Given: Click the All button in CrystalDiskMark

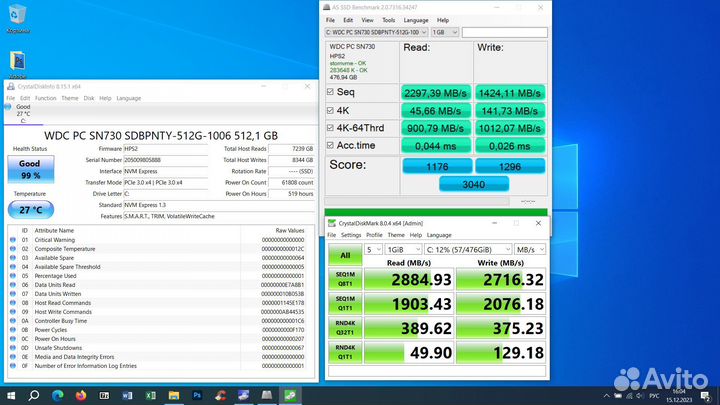Looking at the screenshot, I should (x=345, y=255).
